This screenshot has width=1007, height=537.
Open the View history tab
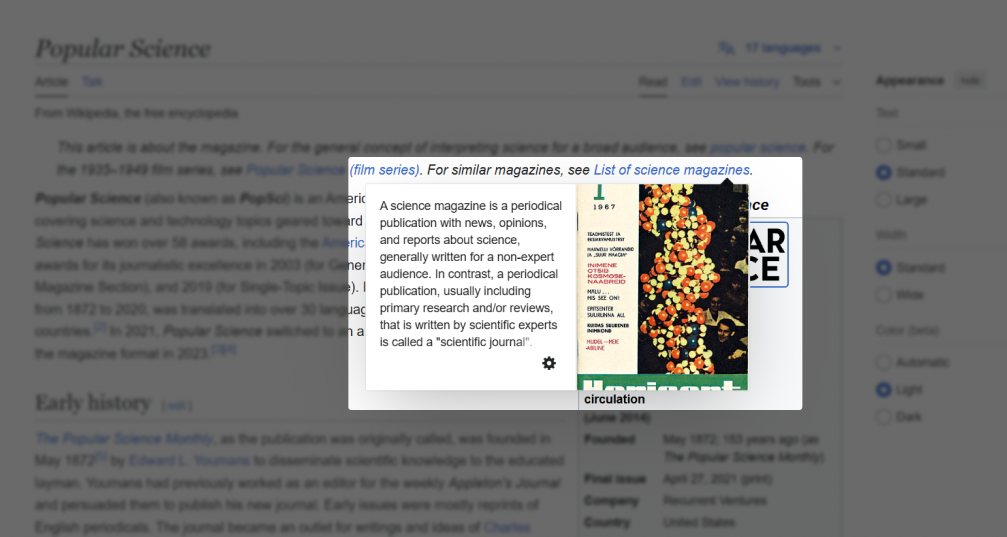click(x=747, y=82)
